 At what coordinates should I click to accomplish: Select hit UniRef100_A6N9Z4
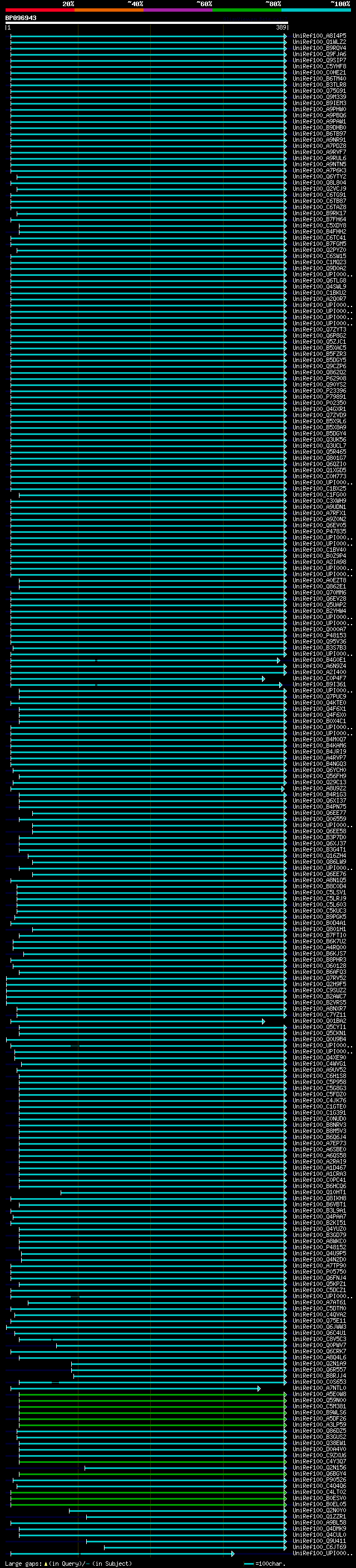tap(319, 666)
